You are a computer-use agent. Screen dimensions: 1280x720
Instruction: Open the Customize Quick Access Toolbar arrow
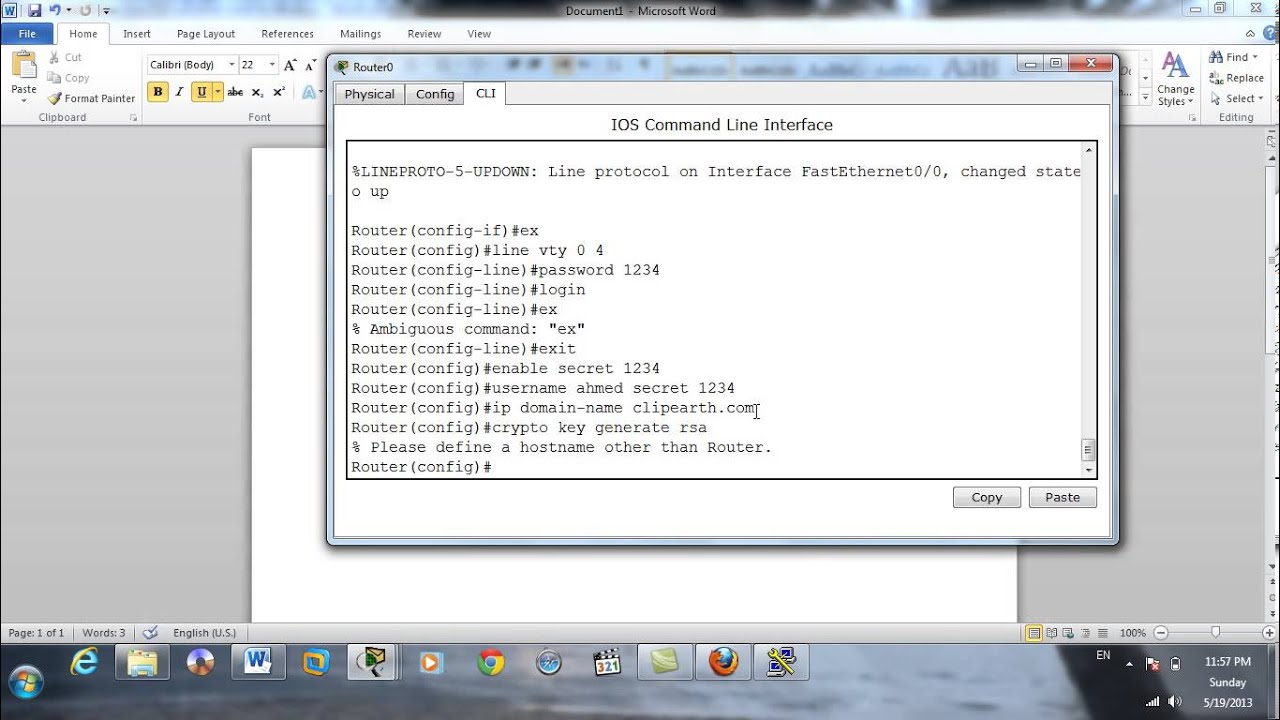(106, 11)
